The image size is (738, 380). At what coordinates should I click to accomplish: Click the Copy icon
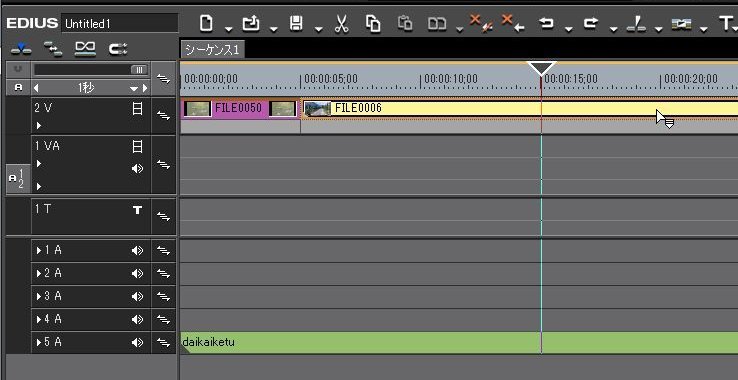373,24
